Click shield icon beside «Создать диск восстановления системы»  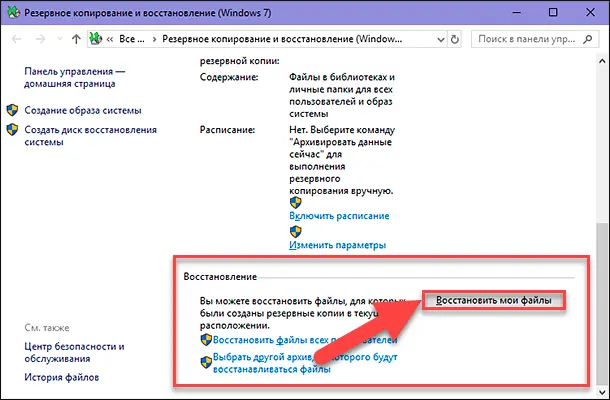pos(12,130)
